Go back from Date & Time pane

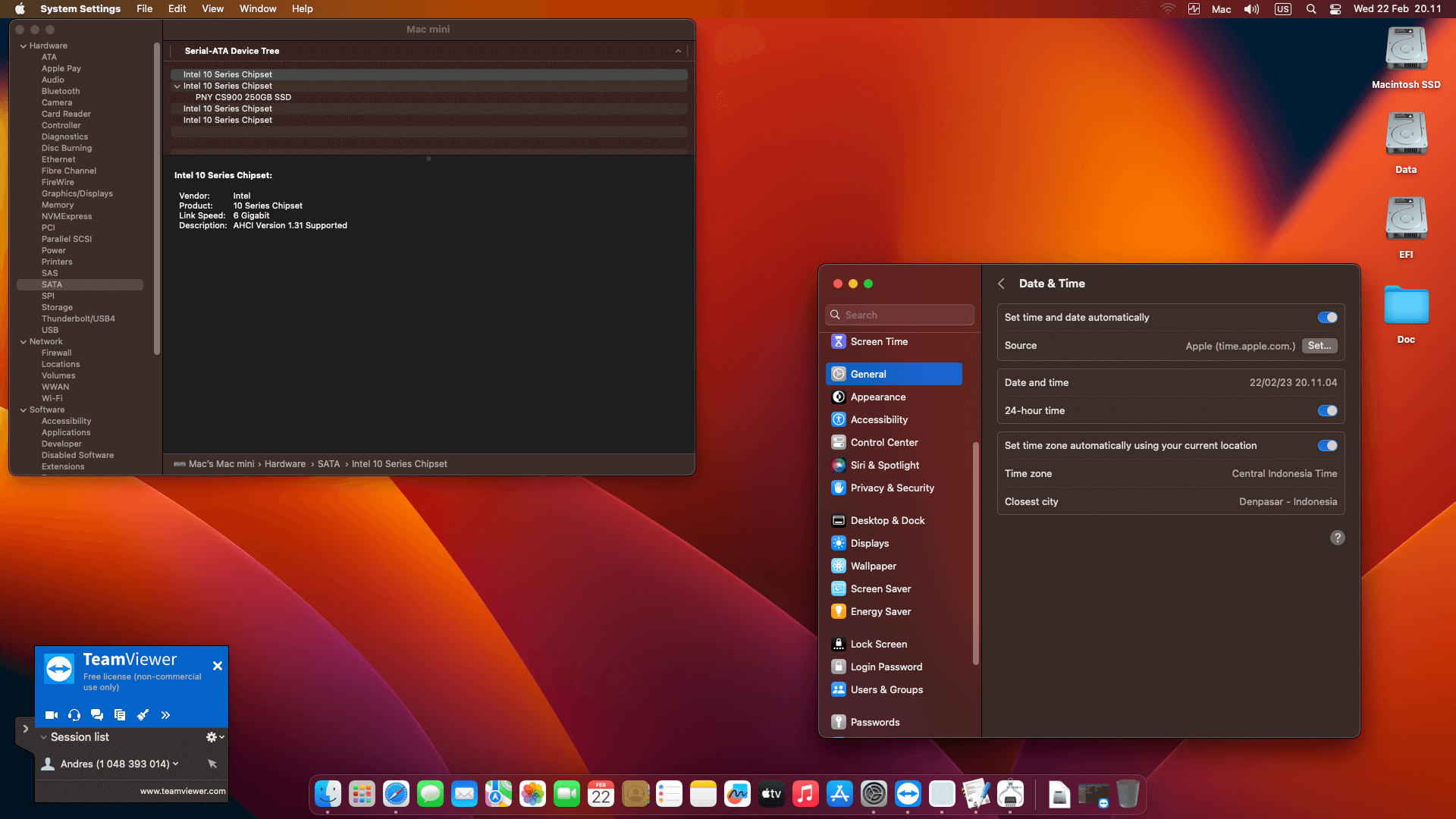click(x=1001, y=284)
